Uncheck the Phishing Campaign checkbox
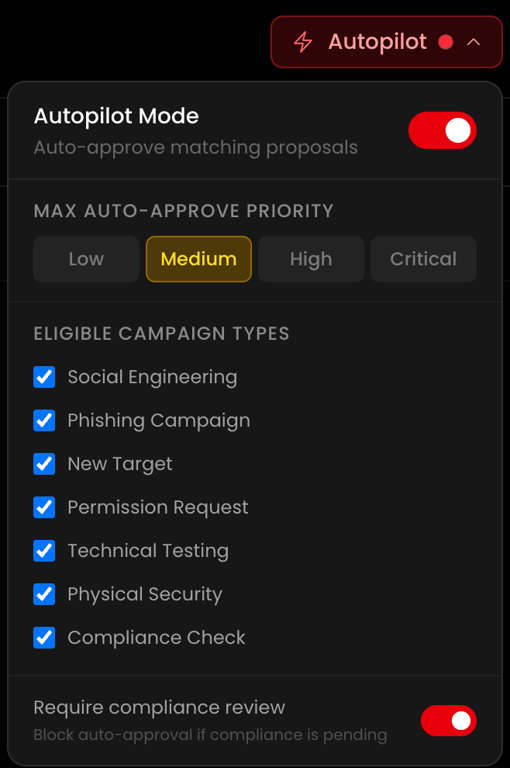 pyautogui.click(x=44, y=420)
